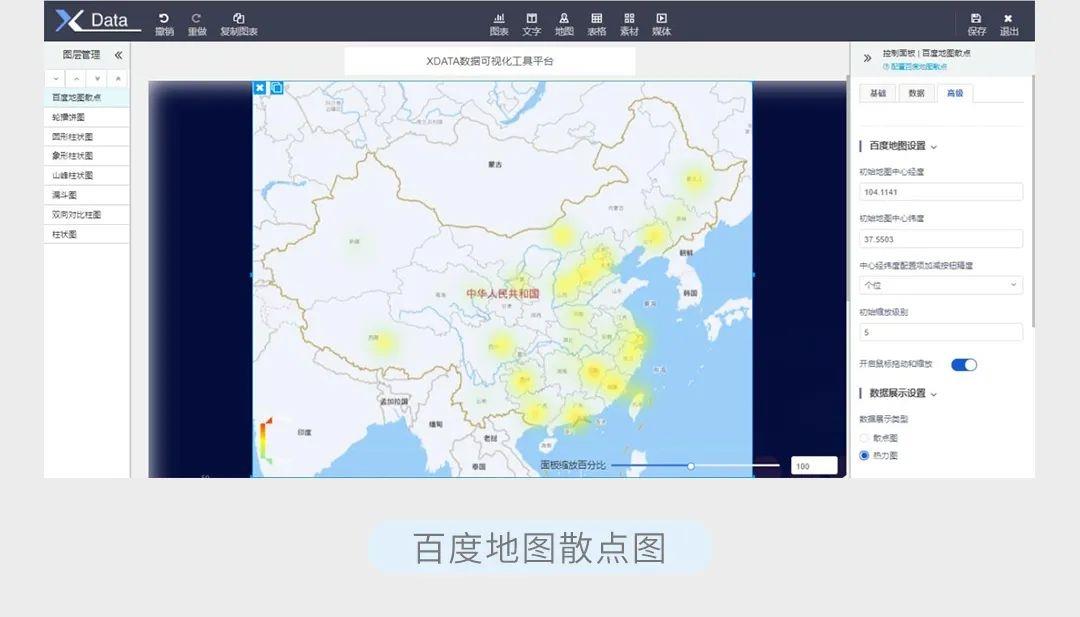The height and width of the screenshot is (617, 1080).
Task: Open the 配置百度地图散点 help link
Action: [x=915, y=67]
